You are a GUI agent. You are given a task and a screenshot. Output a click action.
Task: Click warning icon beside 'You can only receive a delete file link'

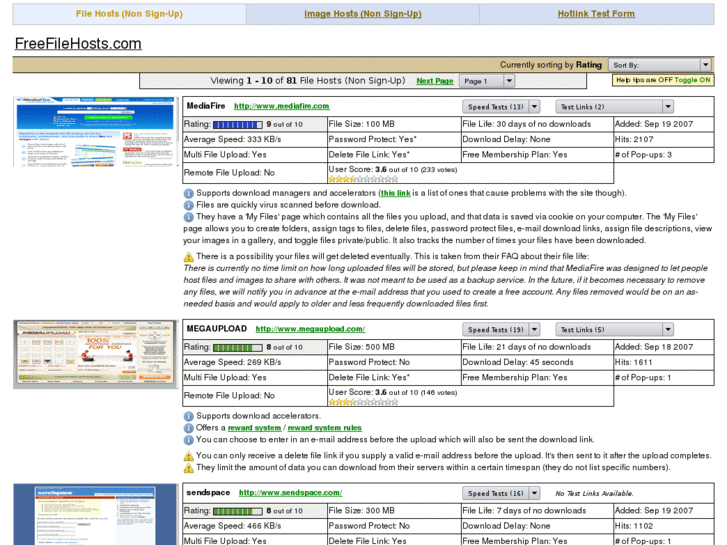point(189,456)
